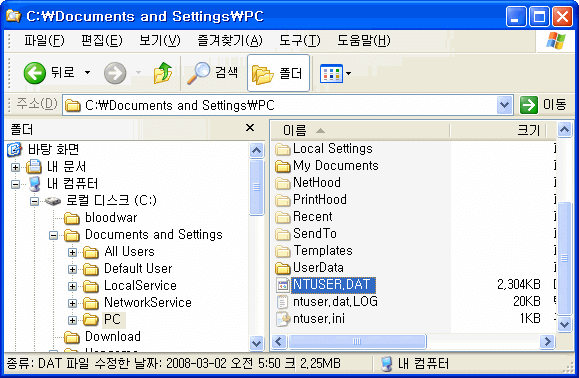Toggle the folders (폴더) pane button

pos(278,73)
